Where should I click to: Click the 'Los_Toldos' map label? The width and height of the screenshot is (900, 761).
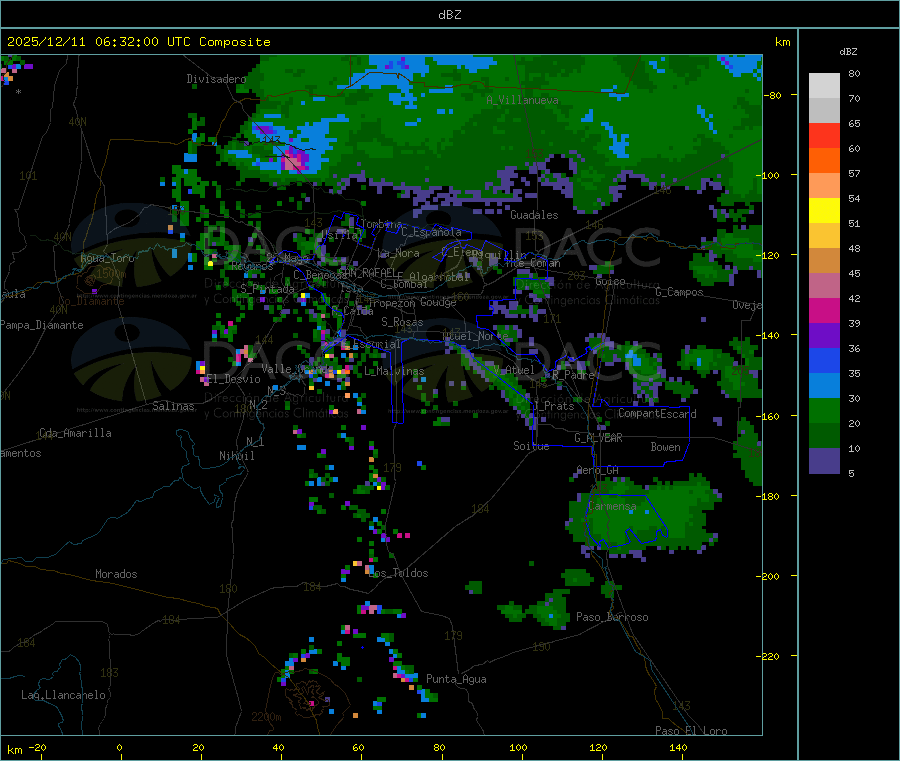click(x=398, y=573)
